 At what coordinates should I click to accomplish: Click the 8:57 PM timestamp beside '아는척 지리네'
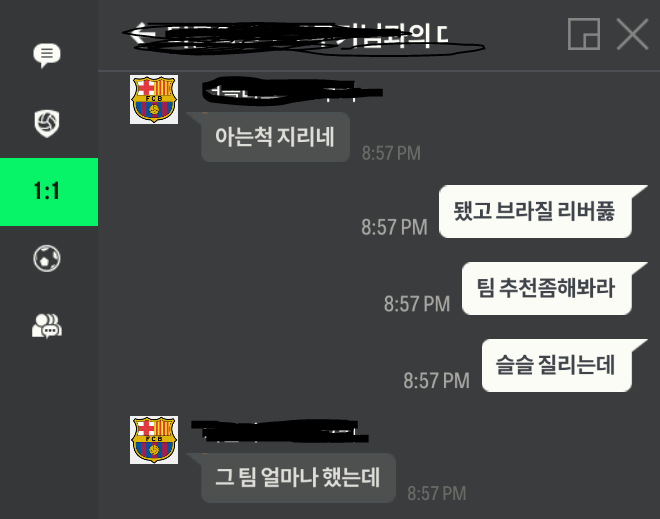(x=391, y=153)
